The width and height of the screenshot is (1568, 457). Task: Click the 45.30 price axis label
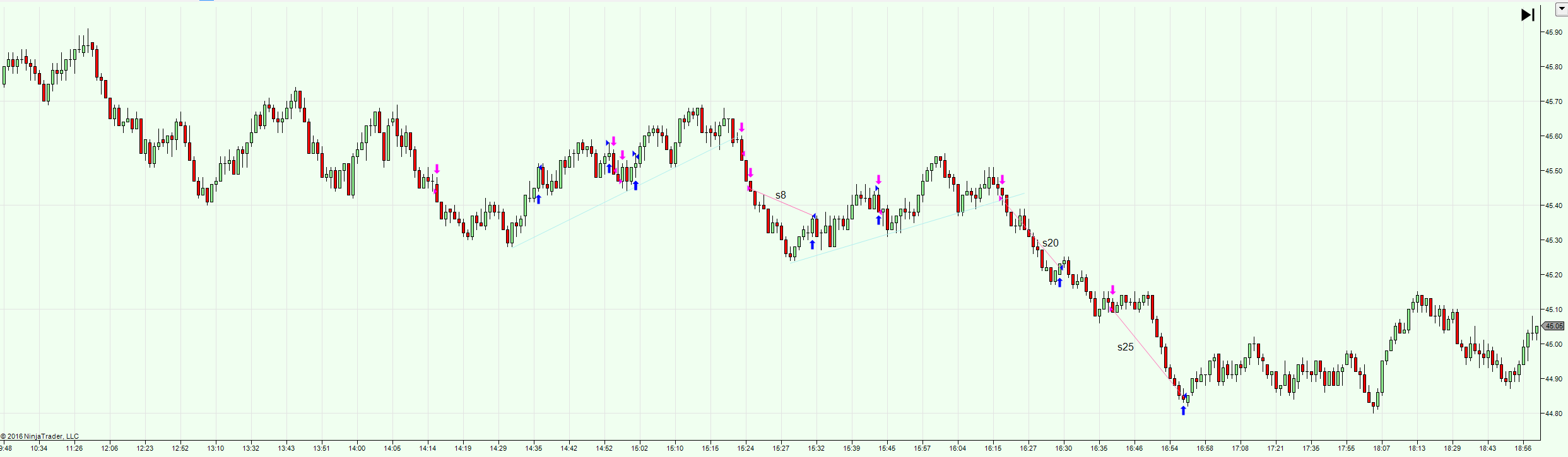coord(1554,240)
